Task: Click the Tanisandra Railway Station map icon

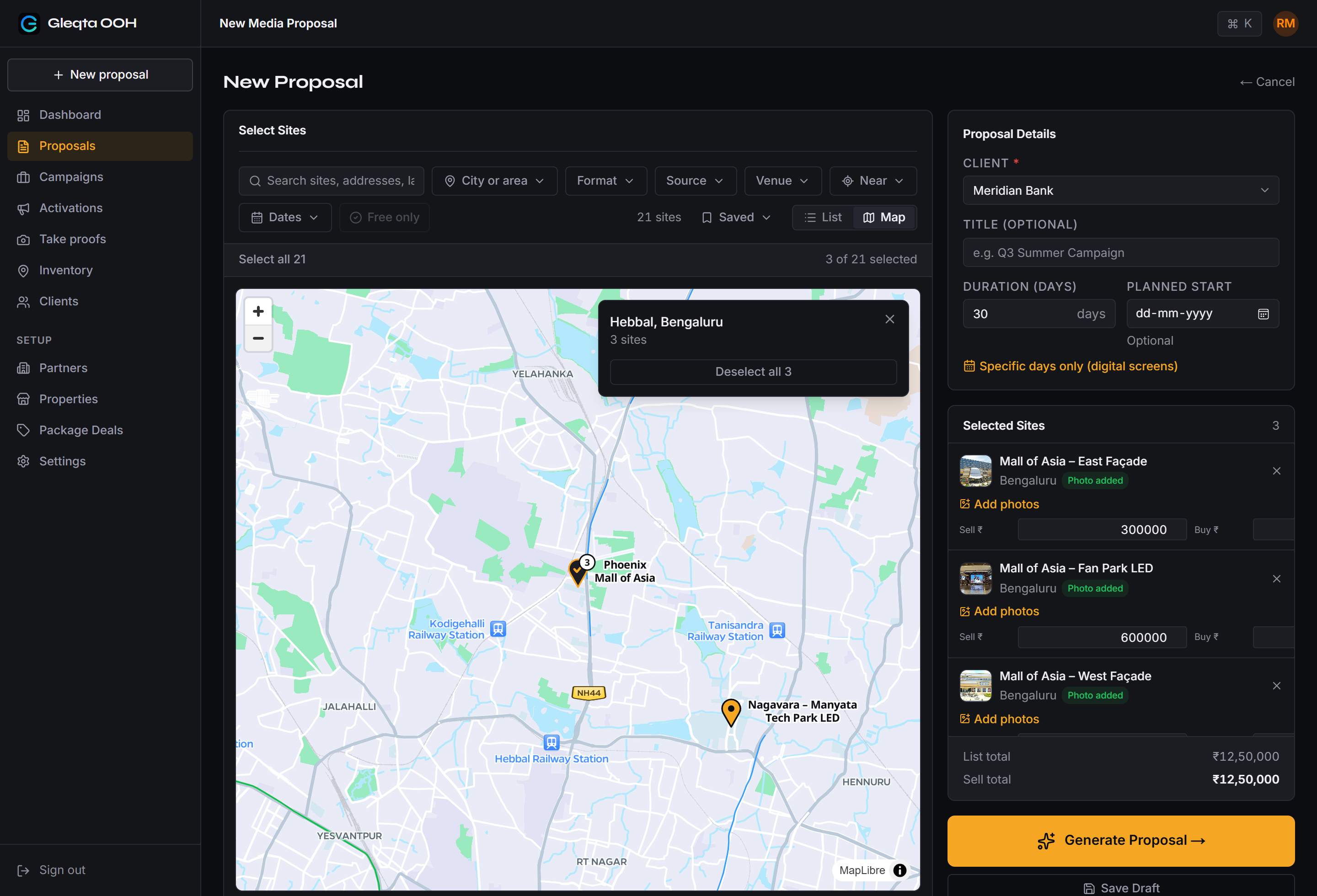Action: pyautogui.click(x=777, y=630)
